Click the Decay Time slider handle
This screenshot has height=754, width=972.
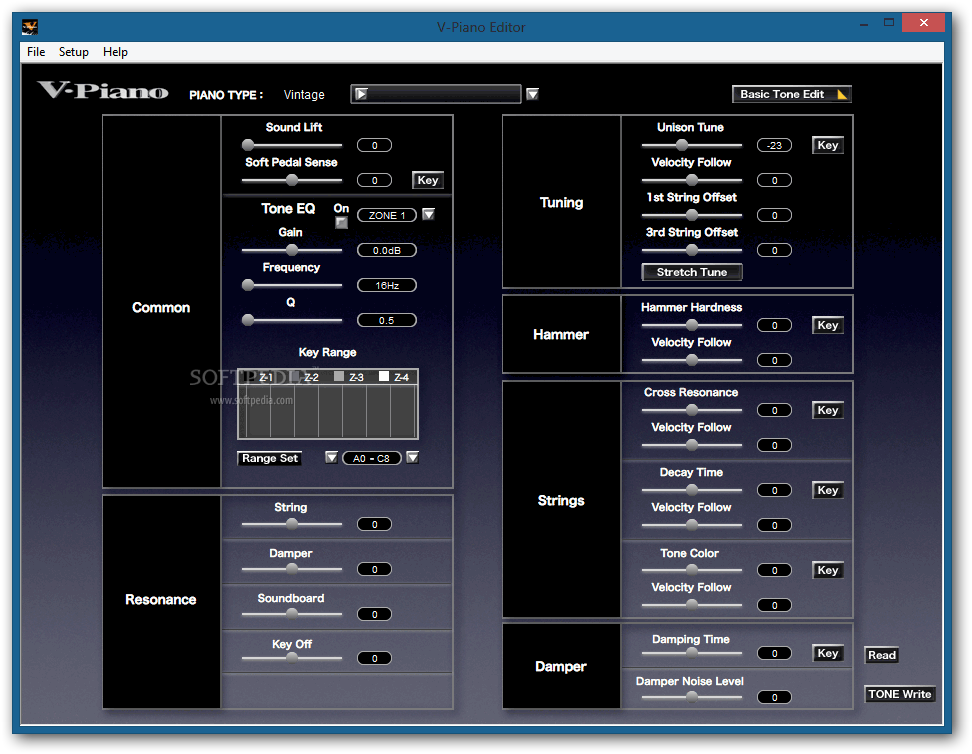pyautogui.click(x=692, y=490)
